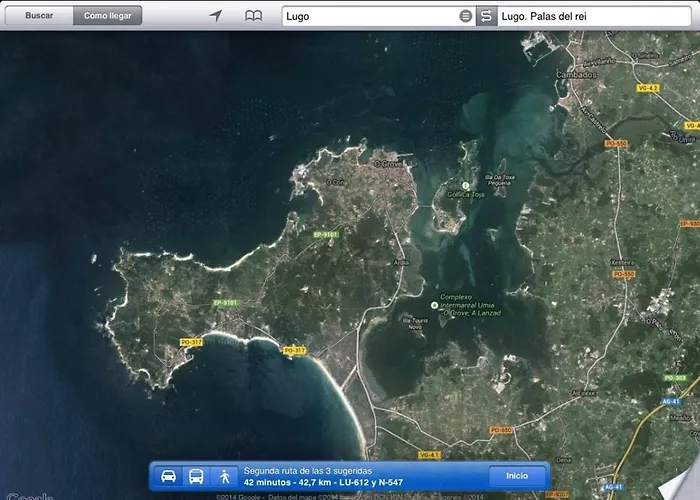
Task: Tap the Golfica Toja map marker
Action: (x=465, y=185)
